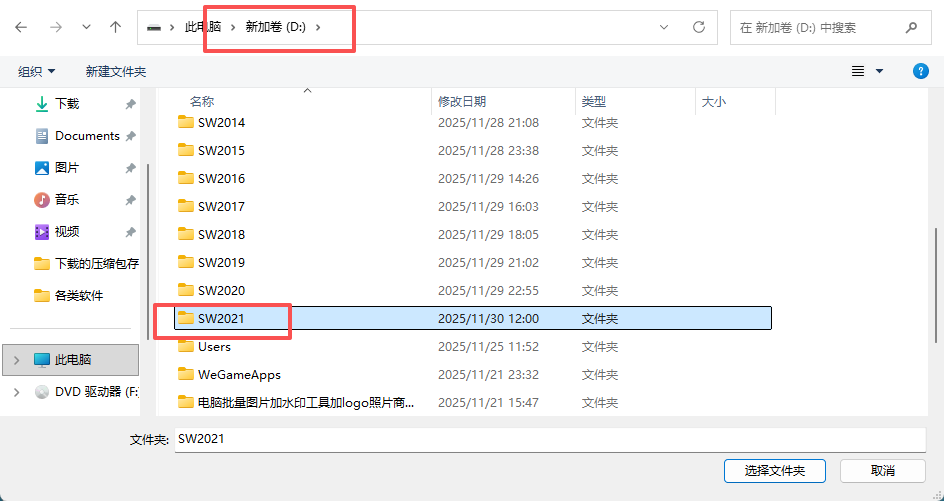Viewport: 944px width, 501px height.
Task: Select the SW2021 folder row
Action: 473,319
